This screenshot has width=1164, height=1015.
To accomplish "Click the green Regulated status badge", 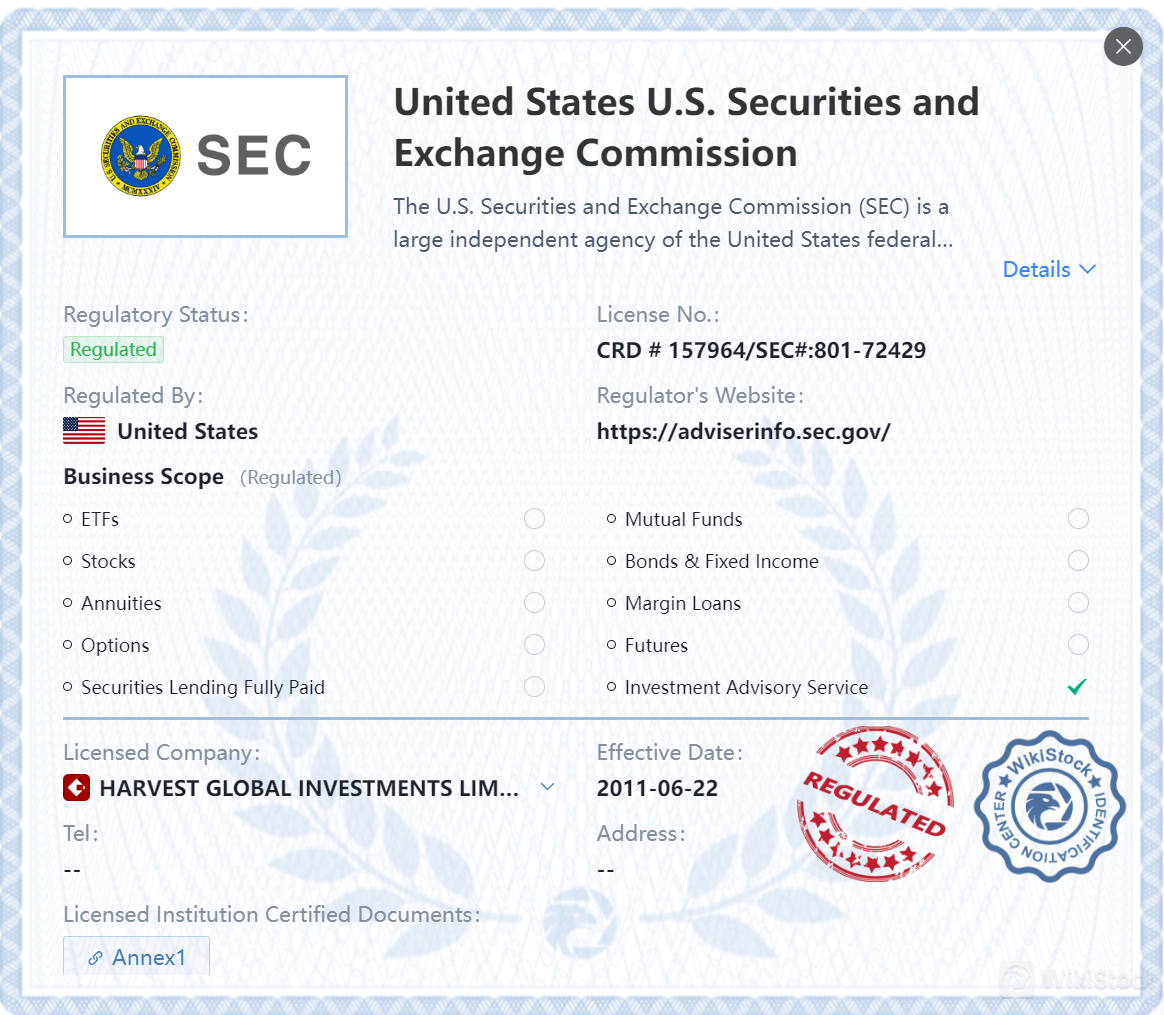I will click(114, 349).
